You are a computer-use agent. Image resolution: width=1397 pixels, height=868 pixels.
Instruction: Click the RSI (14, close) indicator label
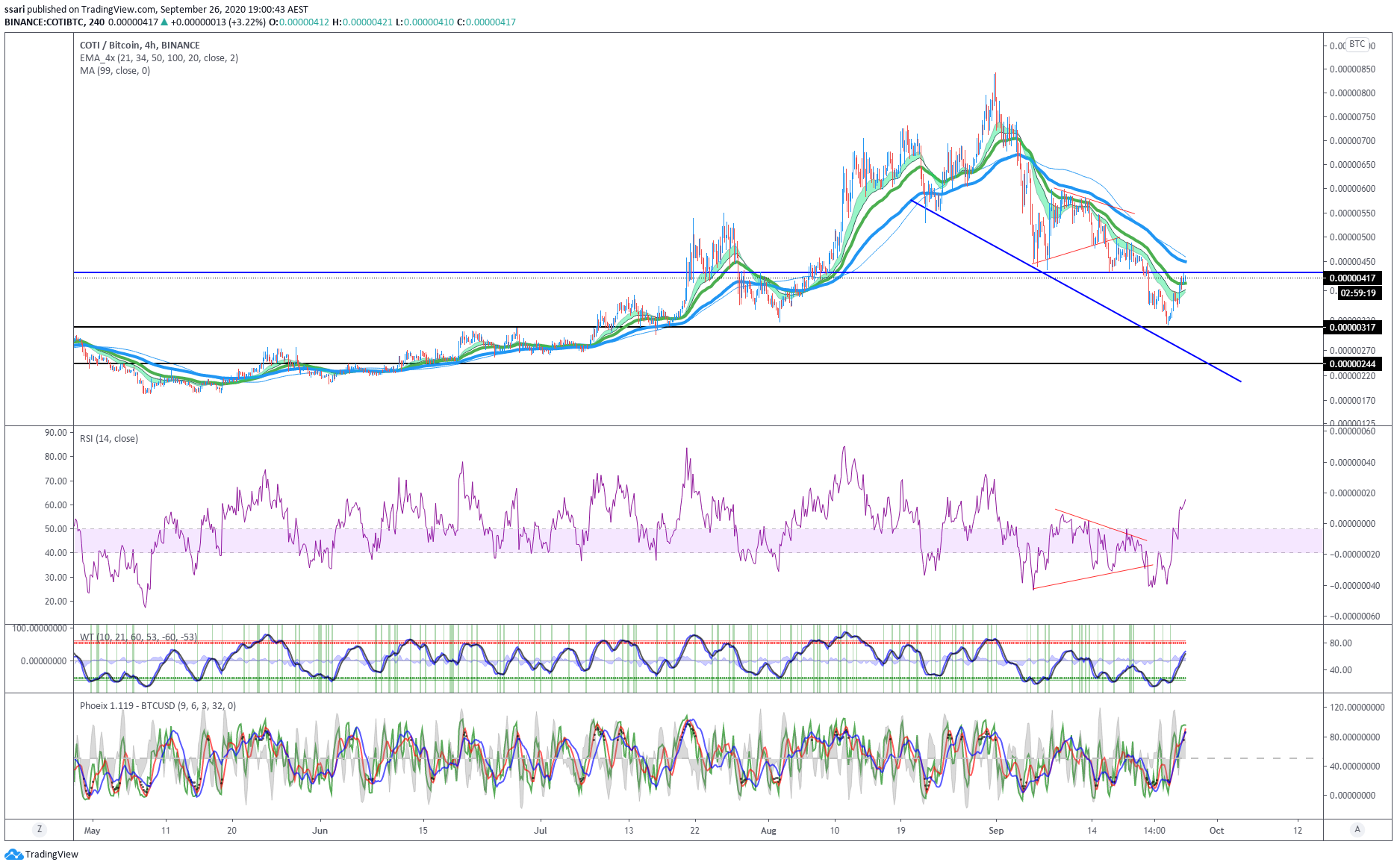pyautogui.click(x=109, y=438)
